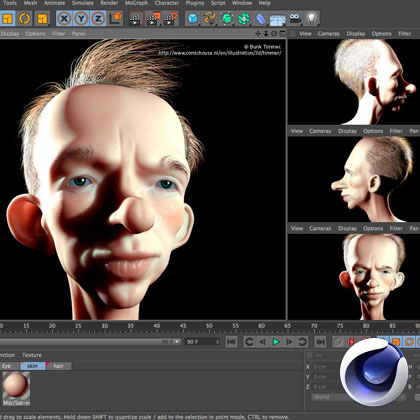The image size is (420, 420).
Task: Click the record active objects button
Action: [338, 342]
